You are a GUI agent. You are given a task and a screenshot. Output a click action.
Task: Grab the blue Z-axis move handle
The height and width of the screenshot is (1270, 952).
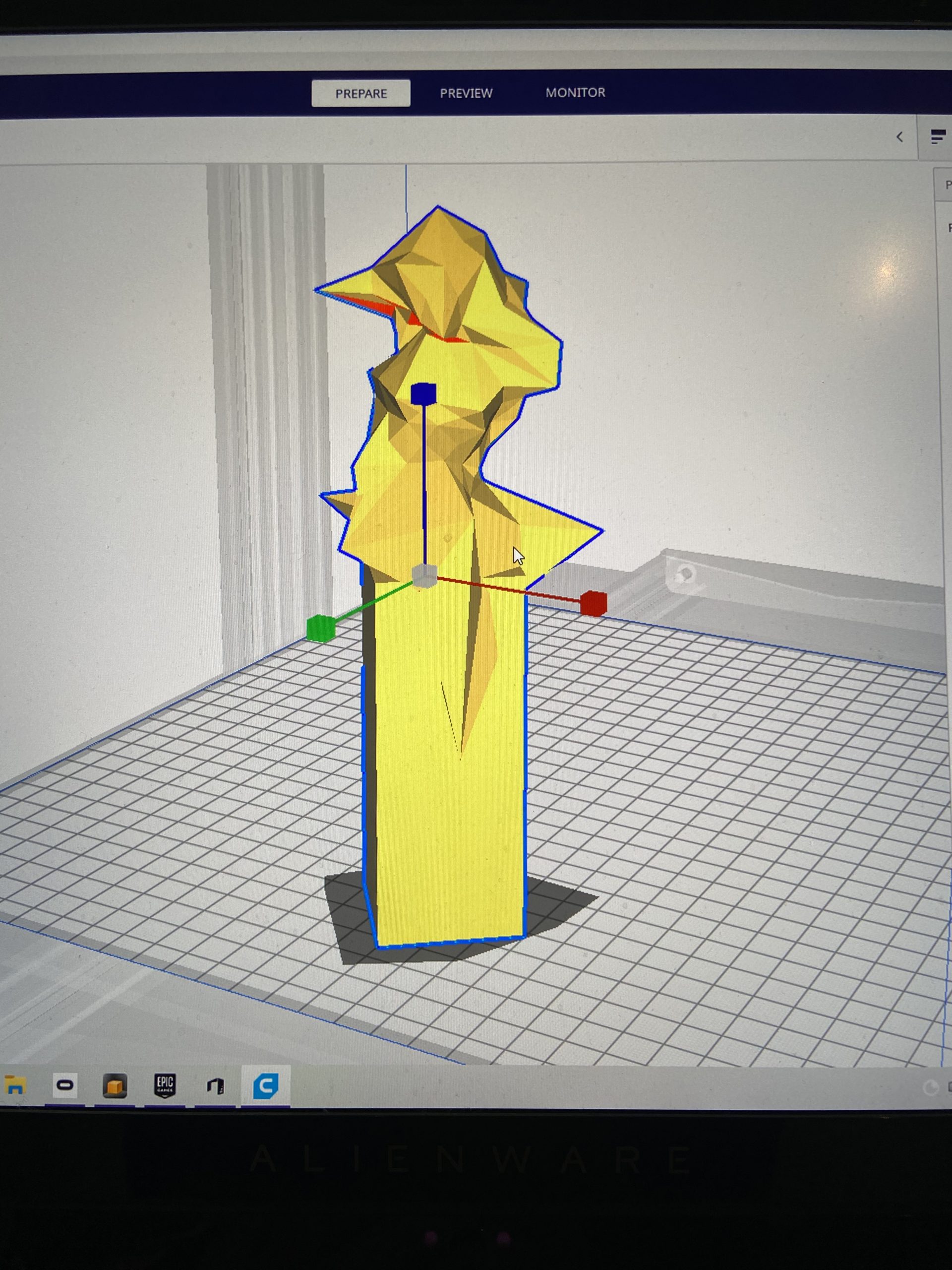click(423, 394)
